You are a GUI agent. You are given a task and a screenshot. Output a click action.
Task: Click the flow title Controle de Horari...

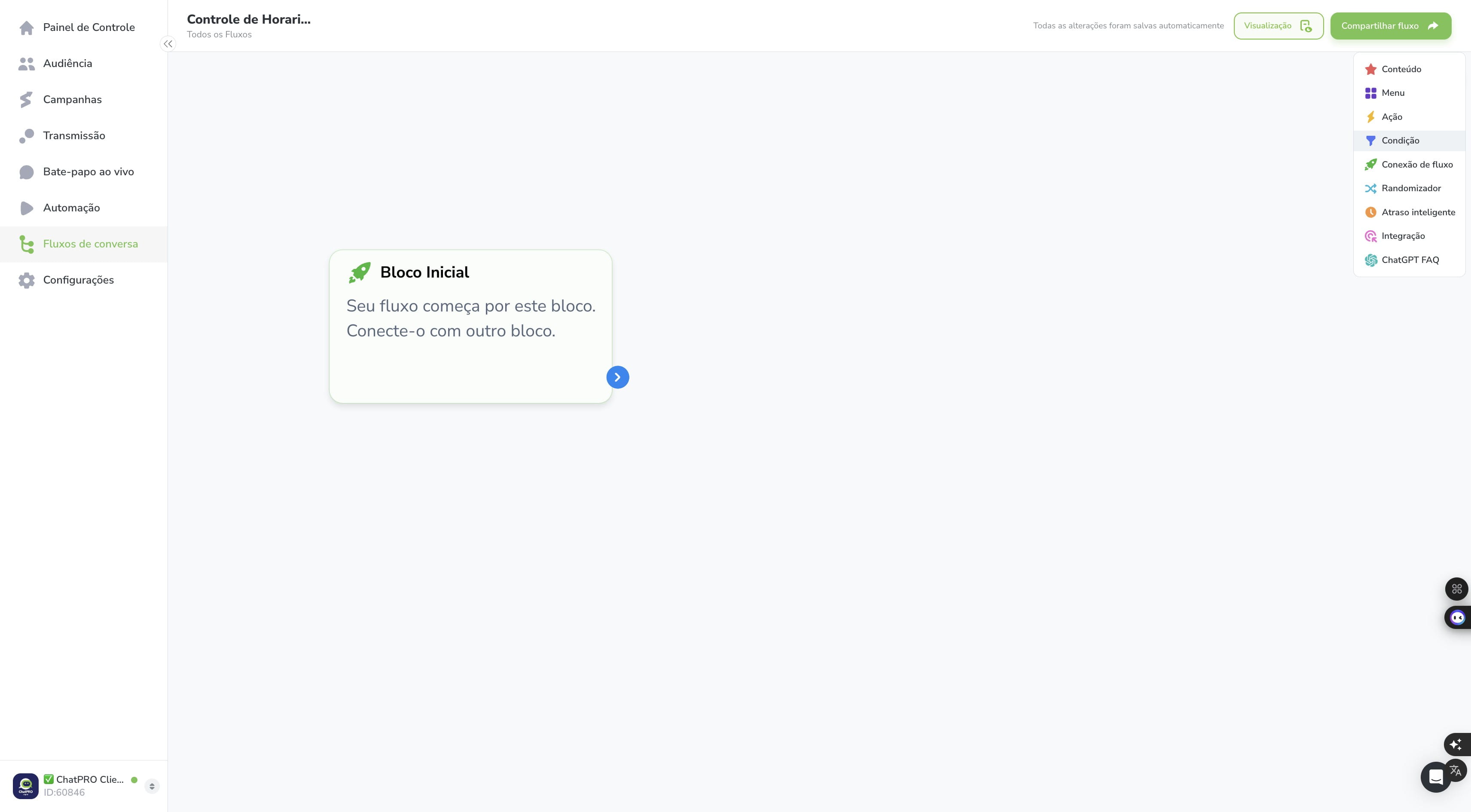(248, 19)
